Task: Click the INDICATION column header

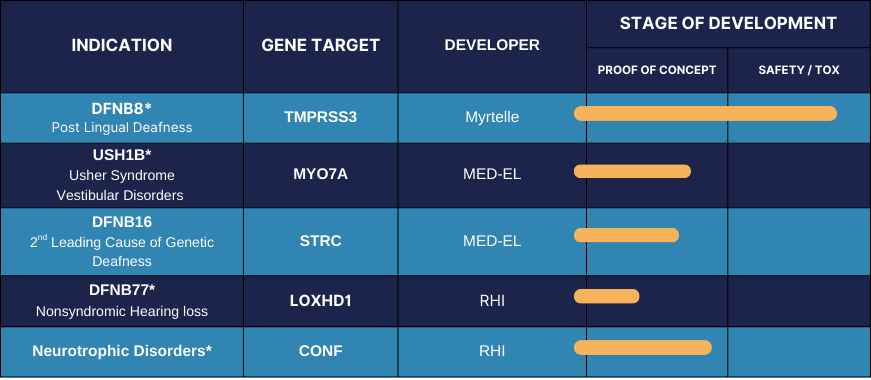Action: tap(122, 46)
